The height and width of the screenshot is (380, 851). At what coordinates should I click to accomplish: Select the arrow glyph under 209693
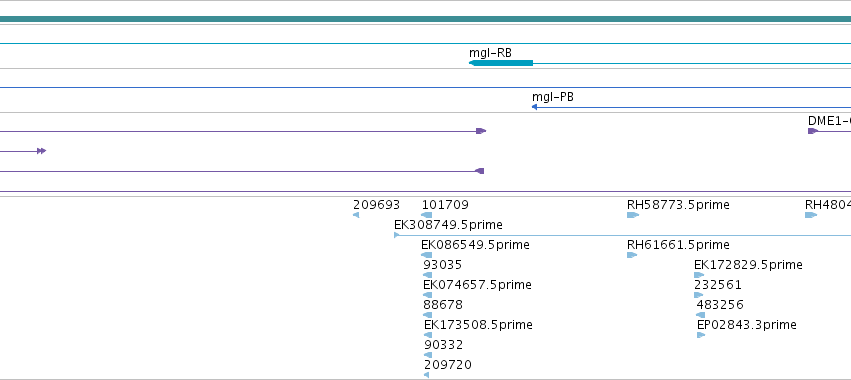coord(356,215)
